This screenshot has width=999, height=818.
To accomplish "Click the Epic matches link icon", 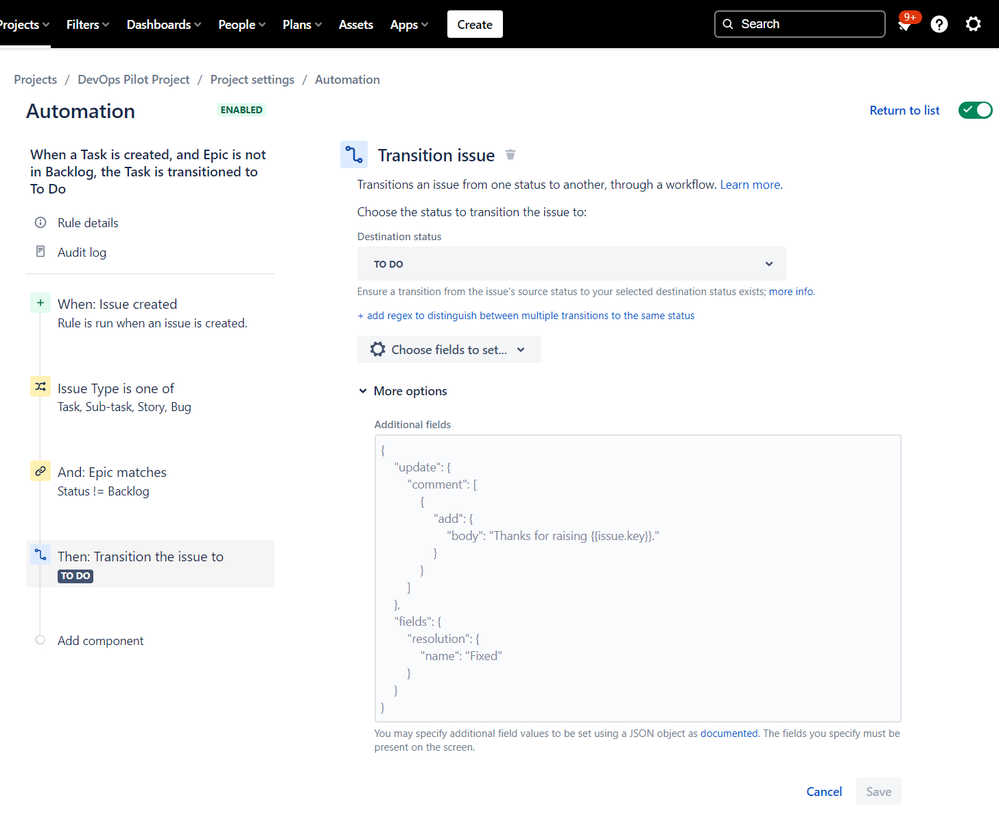I will 40,471.
